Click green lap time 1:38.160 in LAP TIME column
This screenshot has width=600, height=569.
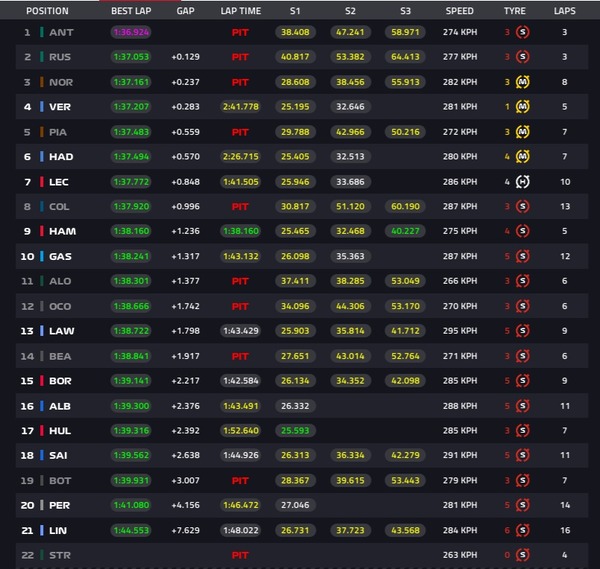(x=241, y=231)
